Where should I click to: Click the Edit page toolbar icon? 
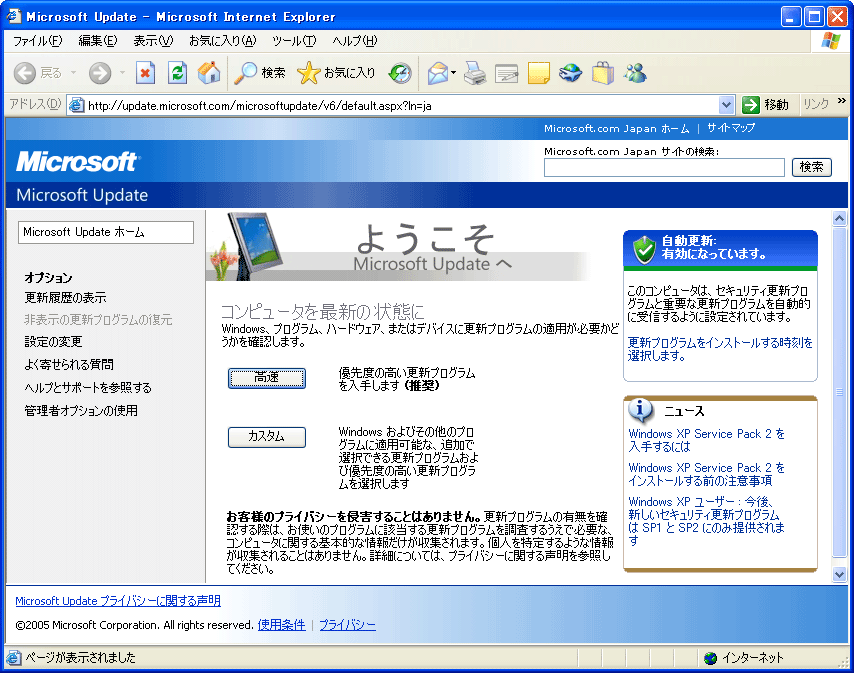507,73
